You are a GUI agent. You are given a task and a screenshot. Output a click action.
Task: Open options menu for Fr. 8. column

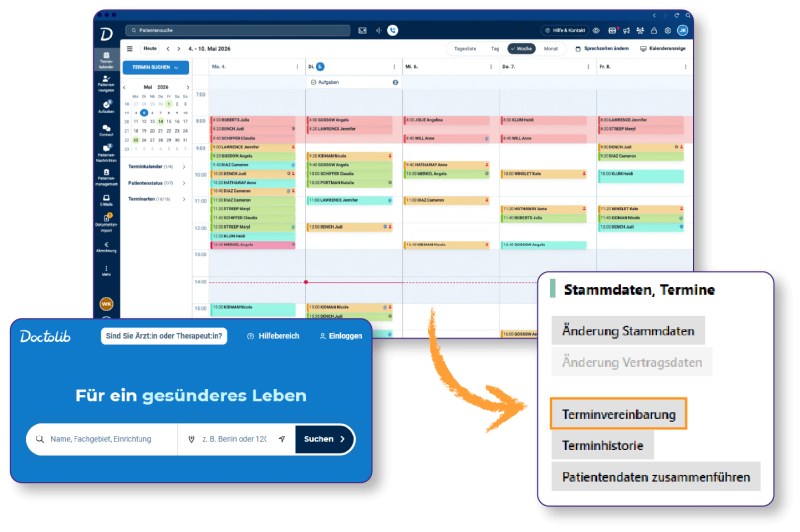685,67
